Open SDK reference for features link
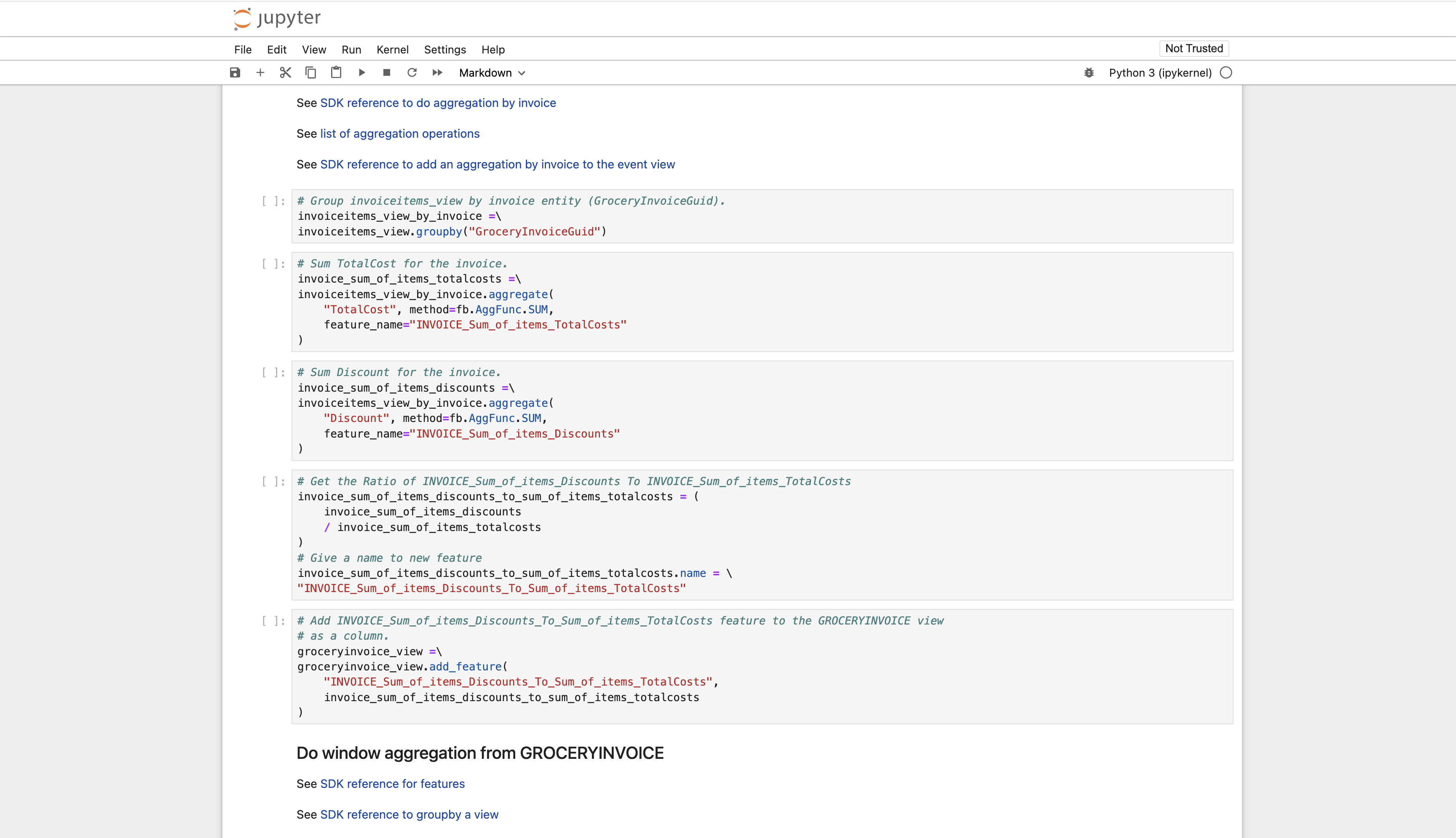 coord(392,784)
